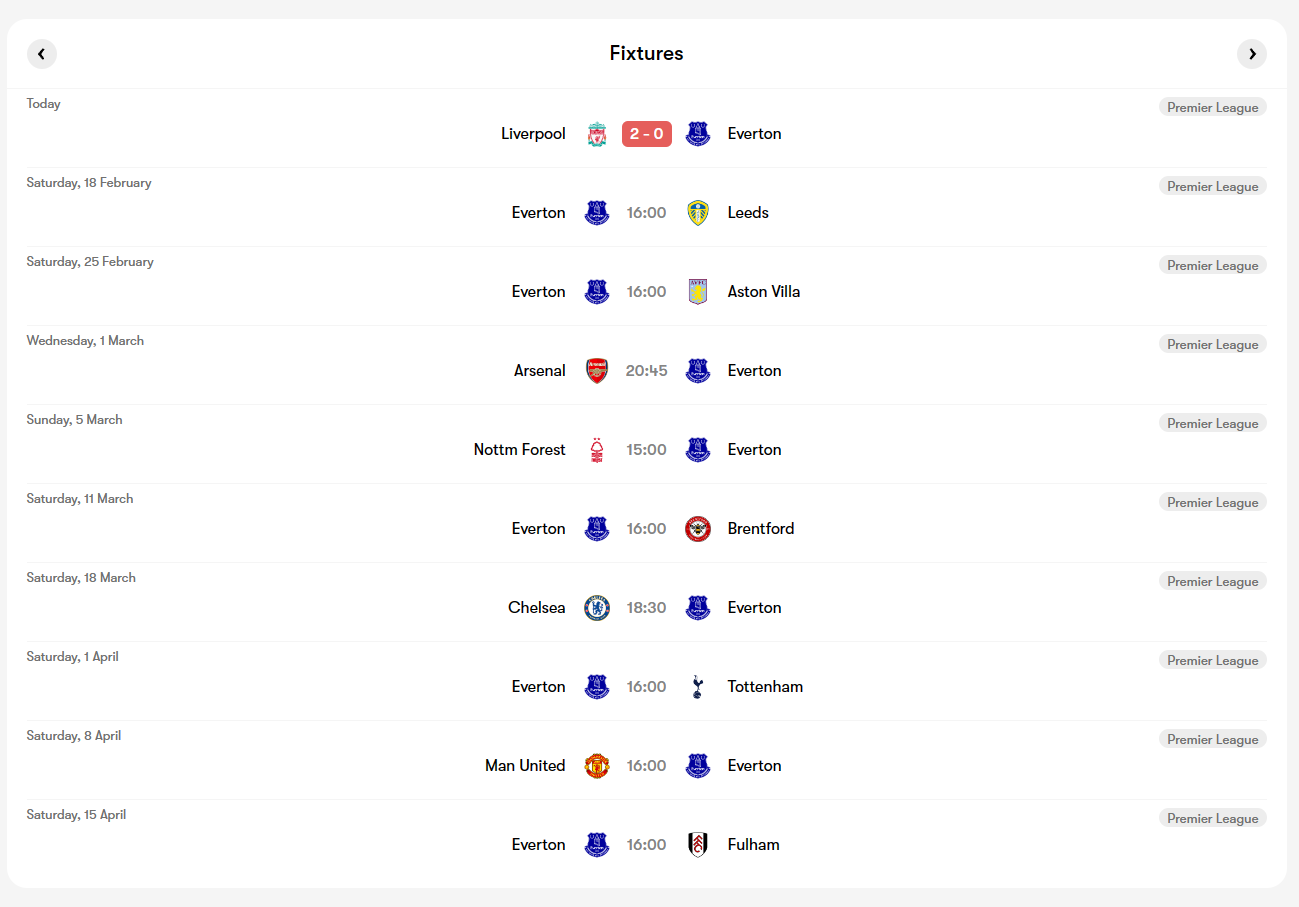Click the Fulham club crest
1299x907 pixels.
(x=698, y=845)
